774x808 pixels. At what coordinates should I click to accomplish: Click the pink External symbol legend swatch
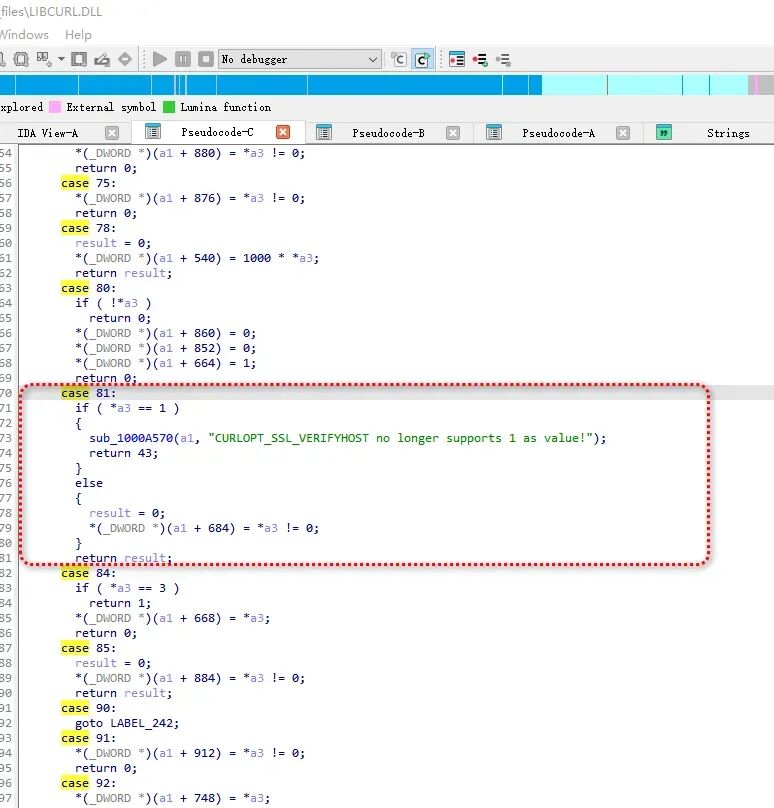[55, 107]
